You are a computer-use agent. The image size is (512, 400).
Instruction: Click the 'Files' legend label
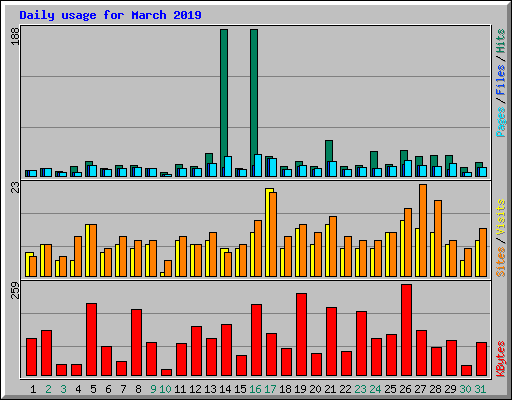pos(500,80)
